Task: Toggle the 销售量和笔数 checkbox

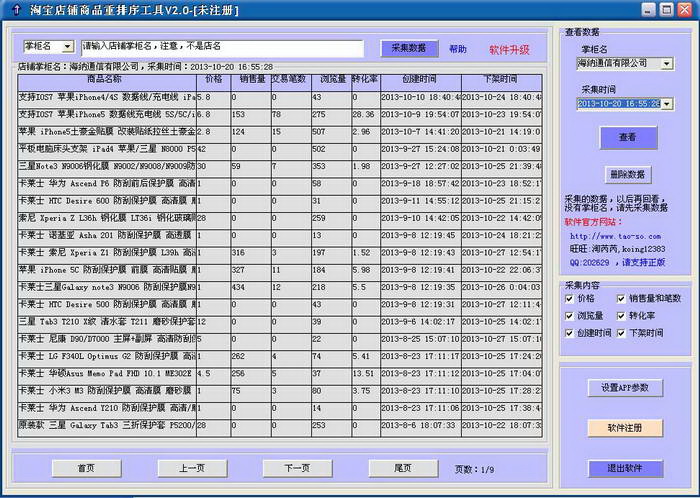Action: (x=621, y=299)
